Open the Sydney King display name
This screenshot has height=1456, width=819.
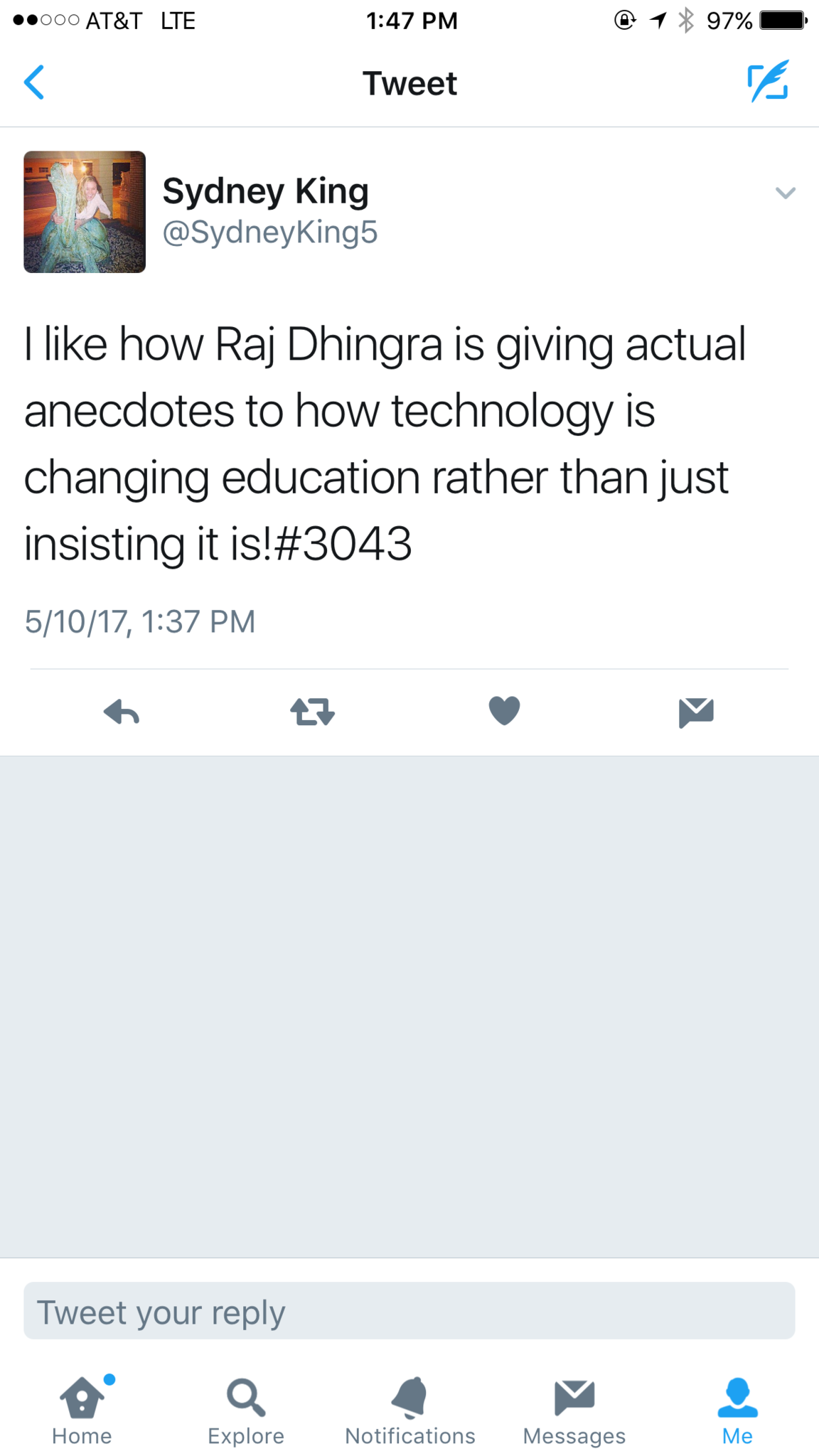coord(266,191)
